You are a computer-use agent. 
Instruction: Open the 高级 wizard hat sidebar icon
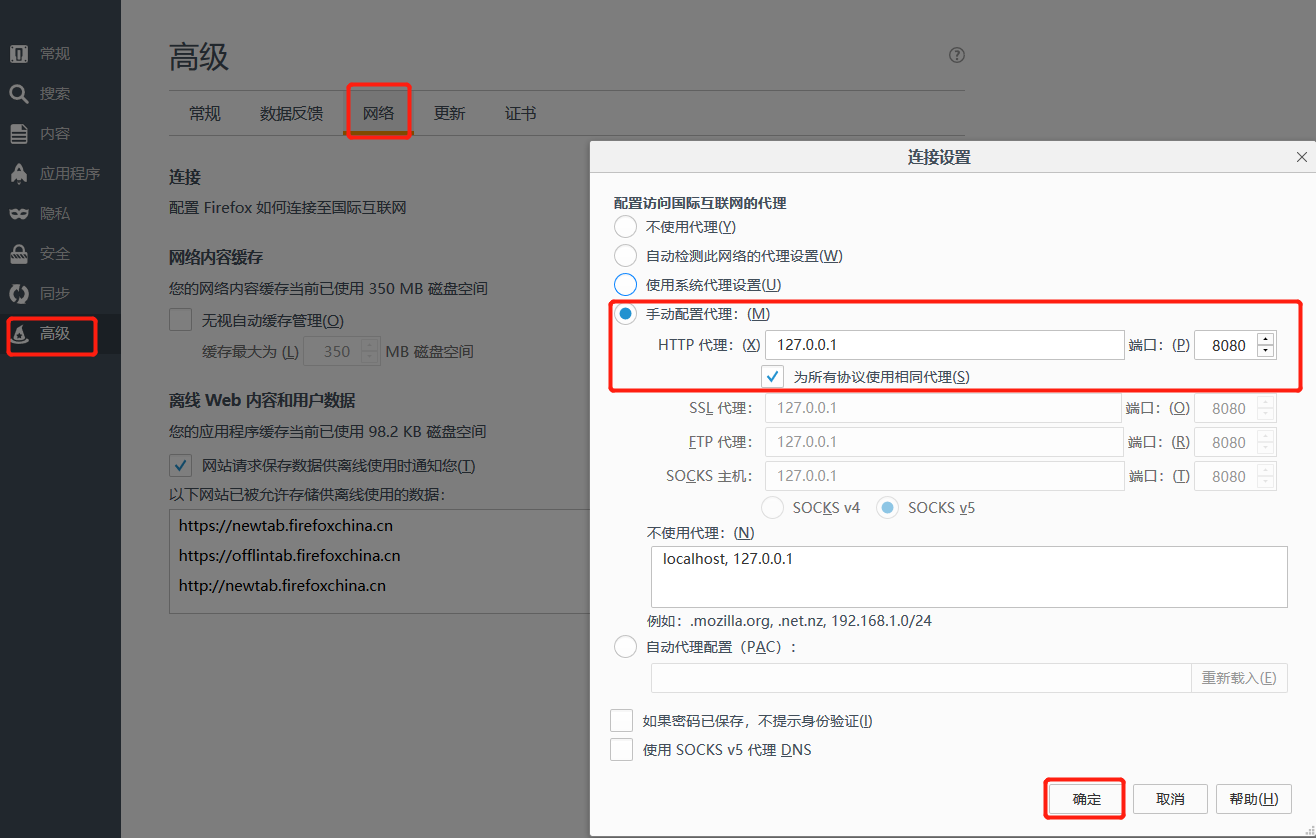pos(18,334)
